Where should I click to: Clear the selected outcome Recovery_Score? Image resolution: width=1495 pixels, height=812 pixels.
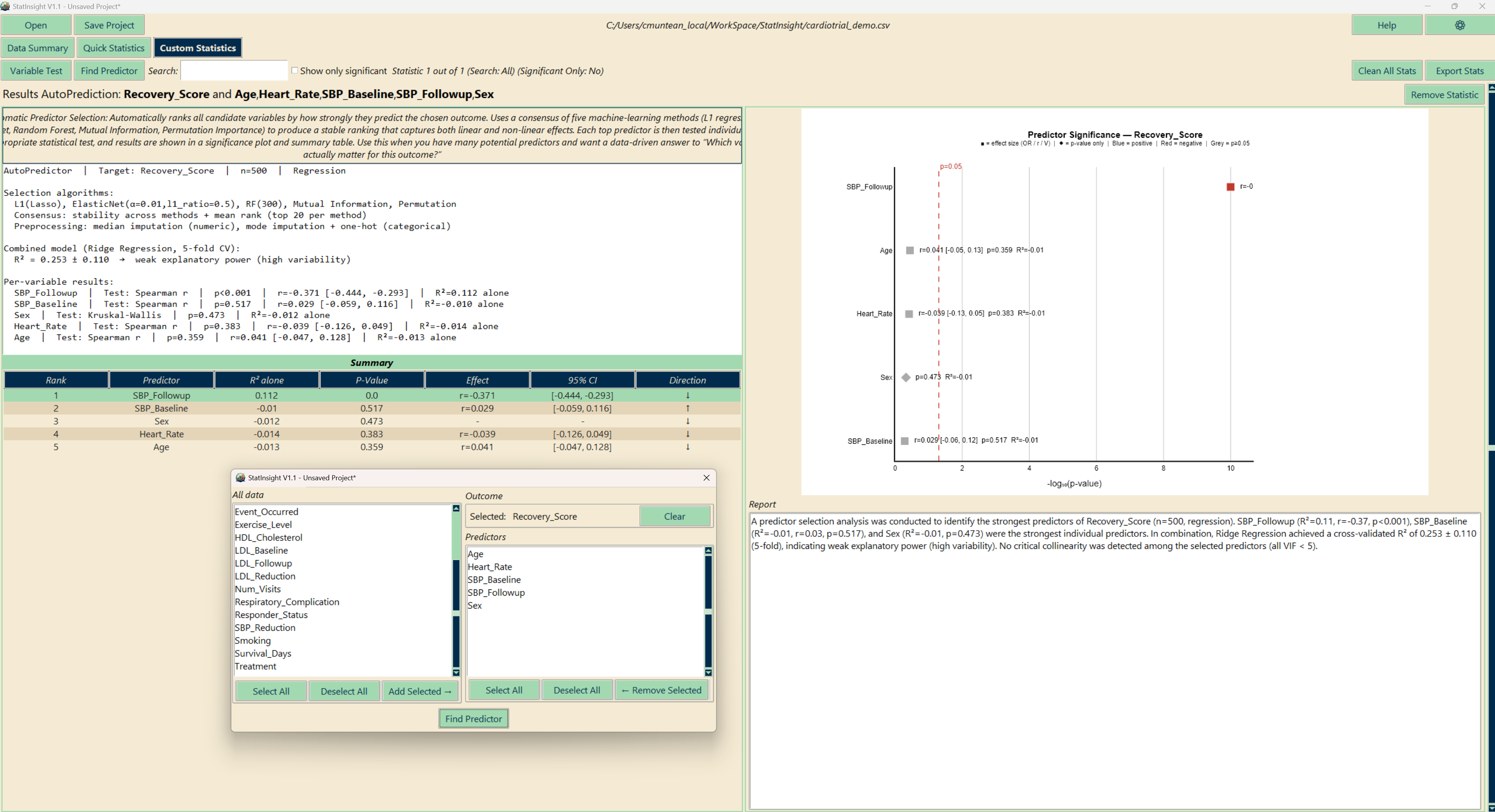(674, 516)
